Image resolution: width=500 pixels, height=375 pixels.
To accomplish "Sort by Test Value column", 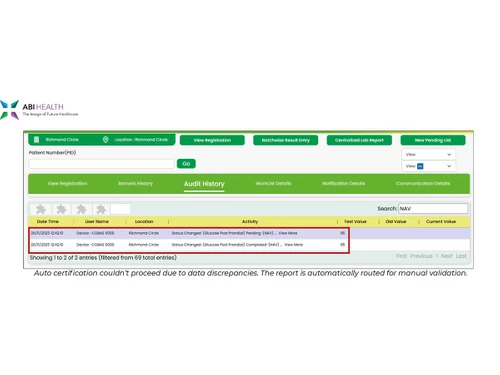I will [355, 221].
